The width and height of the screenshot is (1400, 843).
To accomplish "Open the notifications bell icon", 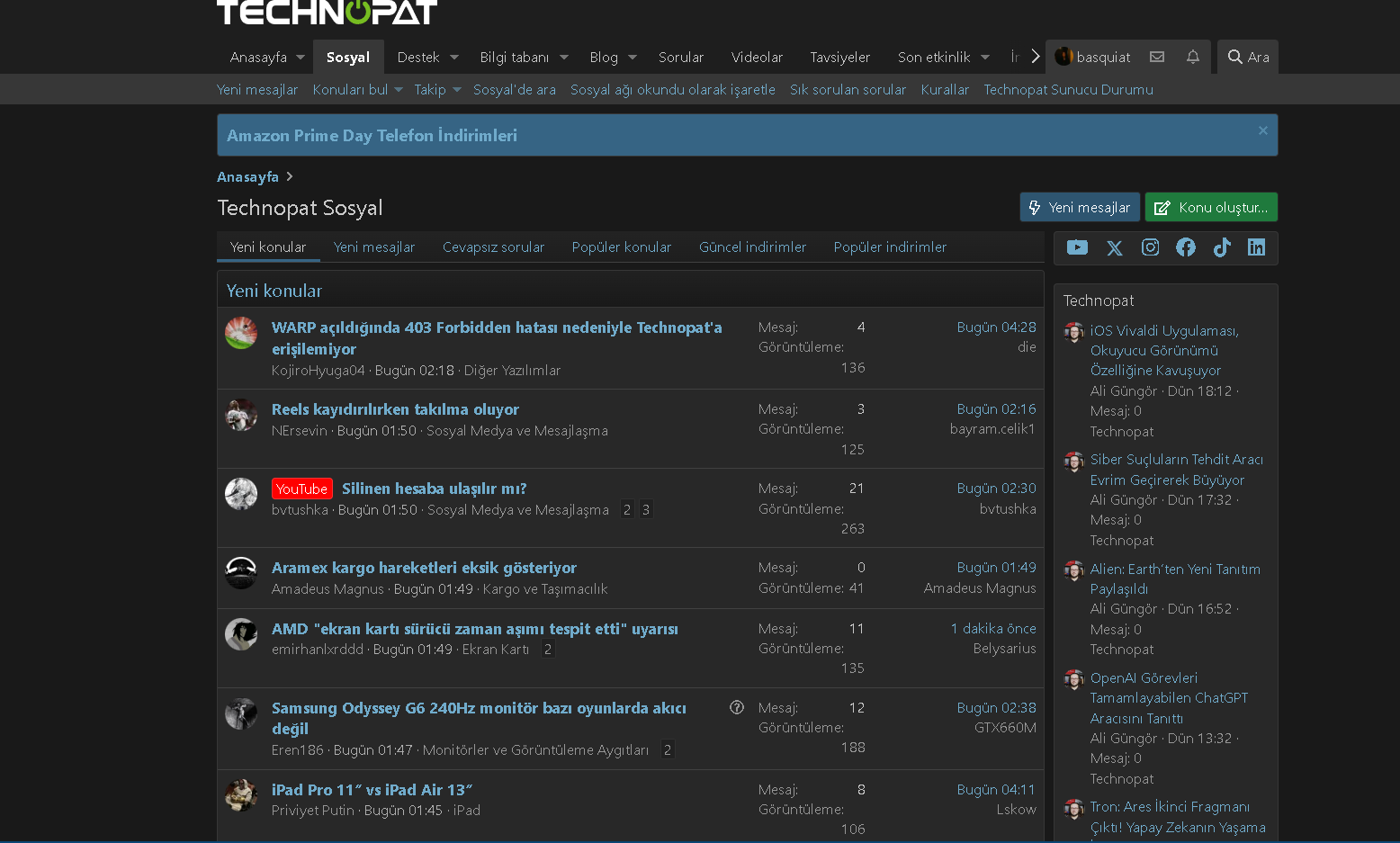I will tap(1193, 57).
